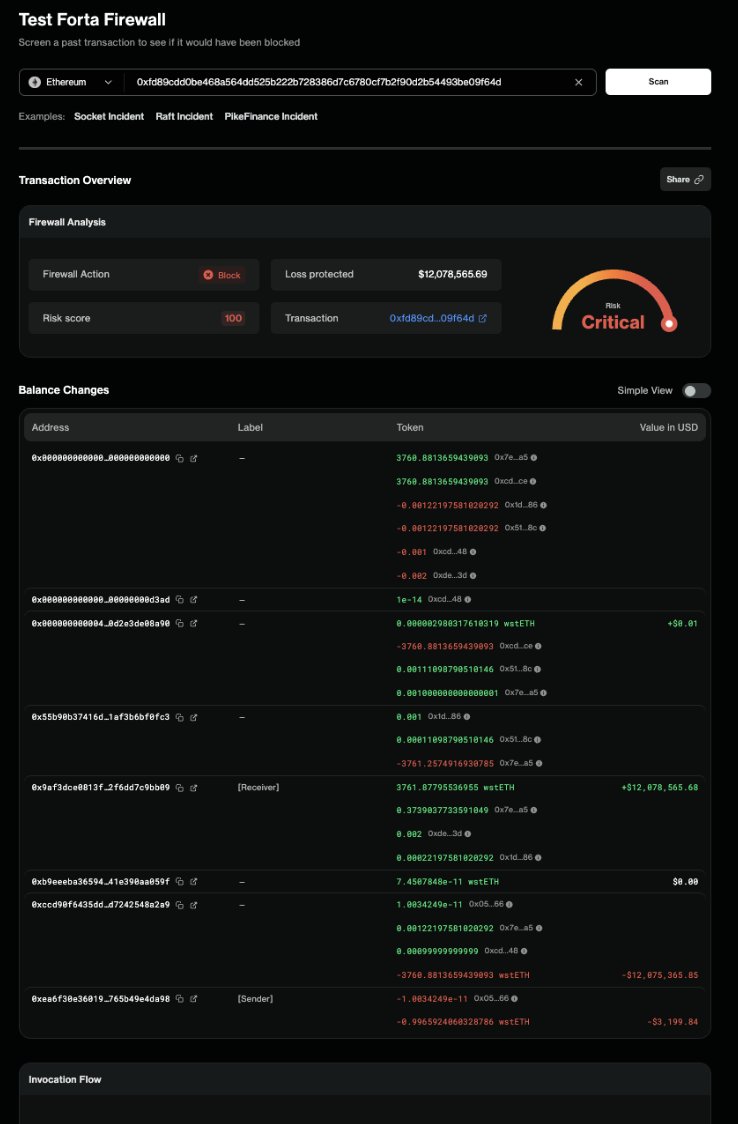Open transaction link 0xfd89cd...09f64d

point(438,318)
